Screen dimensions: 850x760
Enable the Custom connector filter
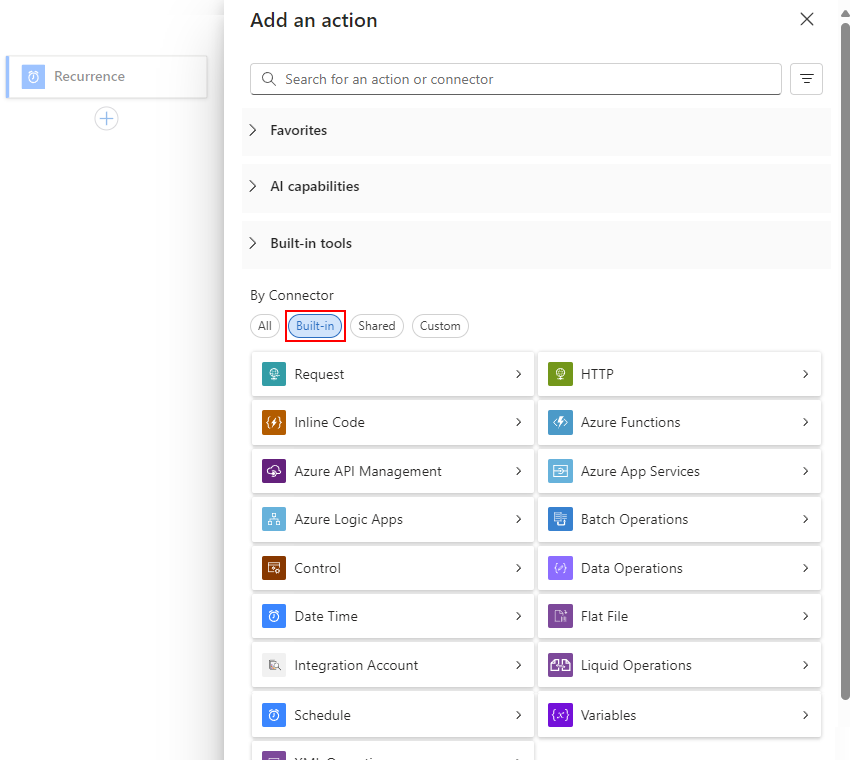pyautogui.click(x=440, y=326)
